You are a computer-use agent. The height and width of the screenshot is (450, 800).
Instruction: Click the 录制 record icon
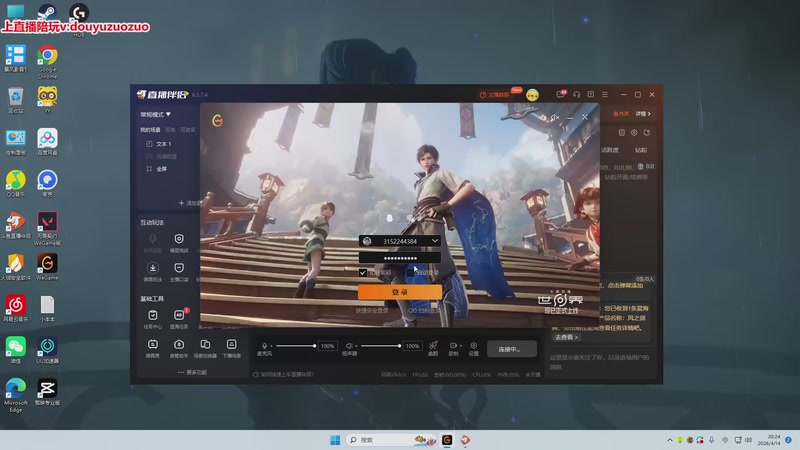point(453,346)
